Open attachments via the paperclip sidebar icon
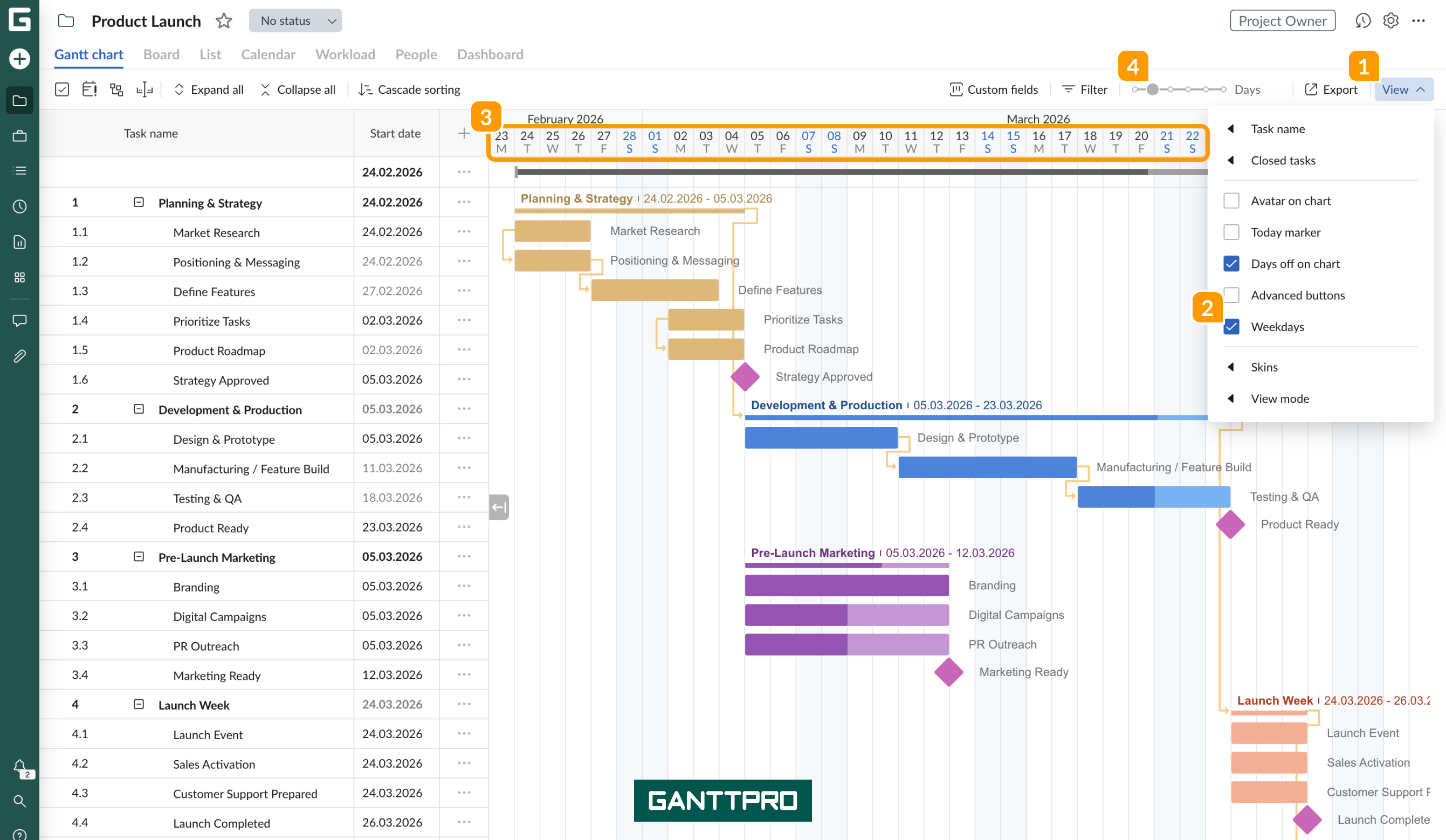 tap(19, 356)
